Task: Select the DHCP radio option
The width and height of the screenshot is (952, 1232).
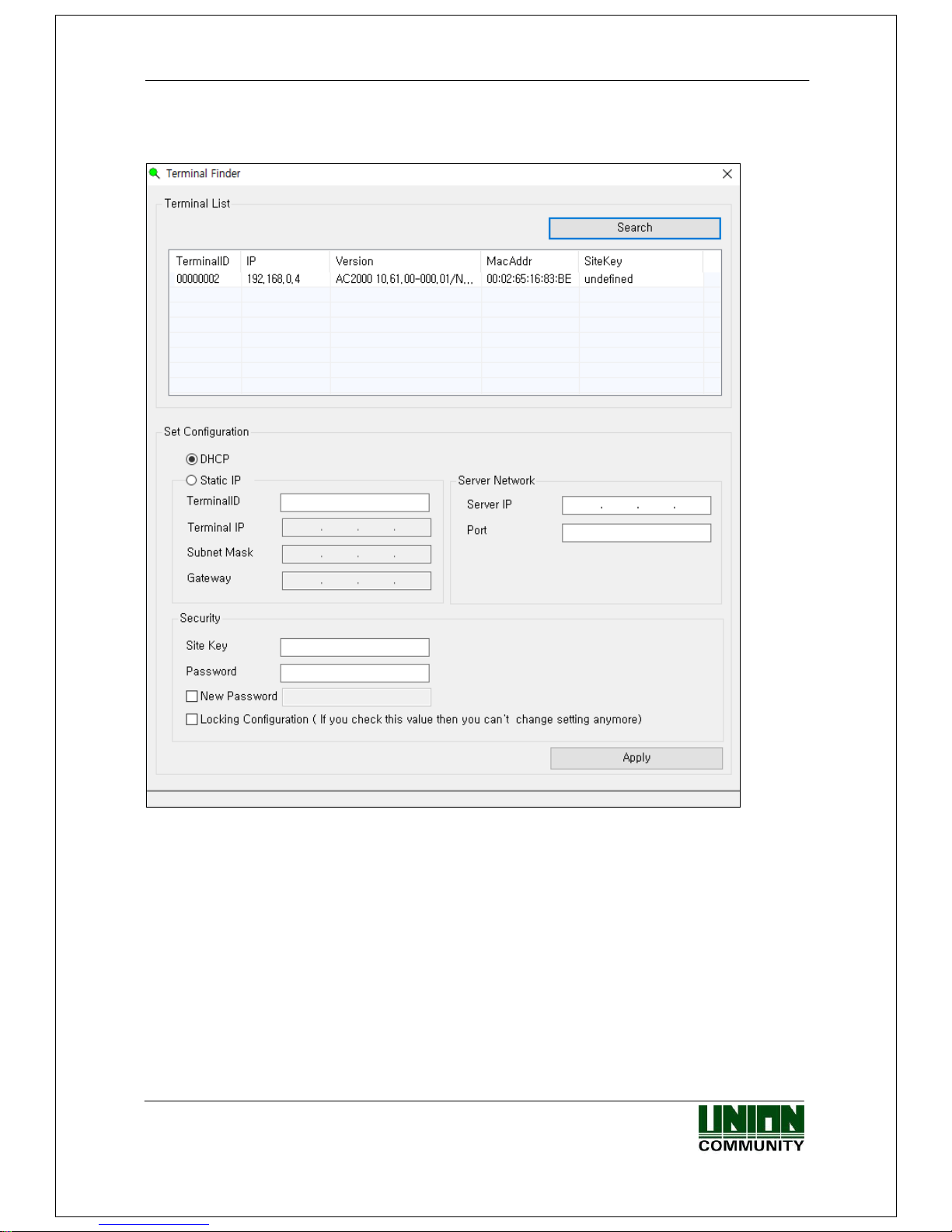Action: pos(192,459)
